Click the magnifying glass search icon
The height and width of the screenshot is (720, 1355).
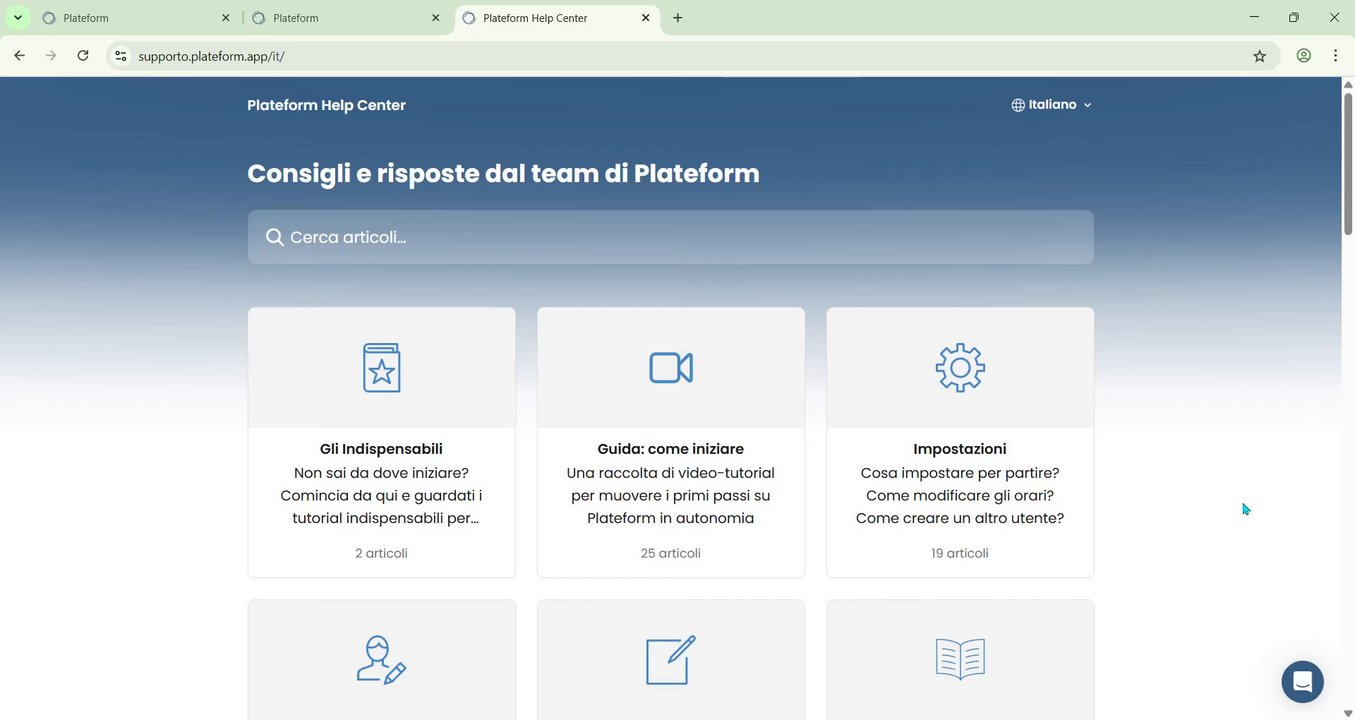(275, 237)
